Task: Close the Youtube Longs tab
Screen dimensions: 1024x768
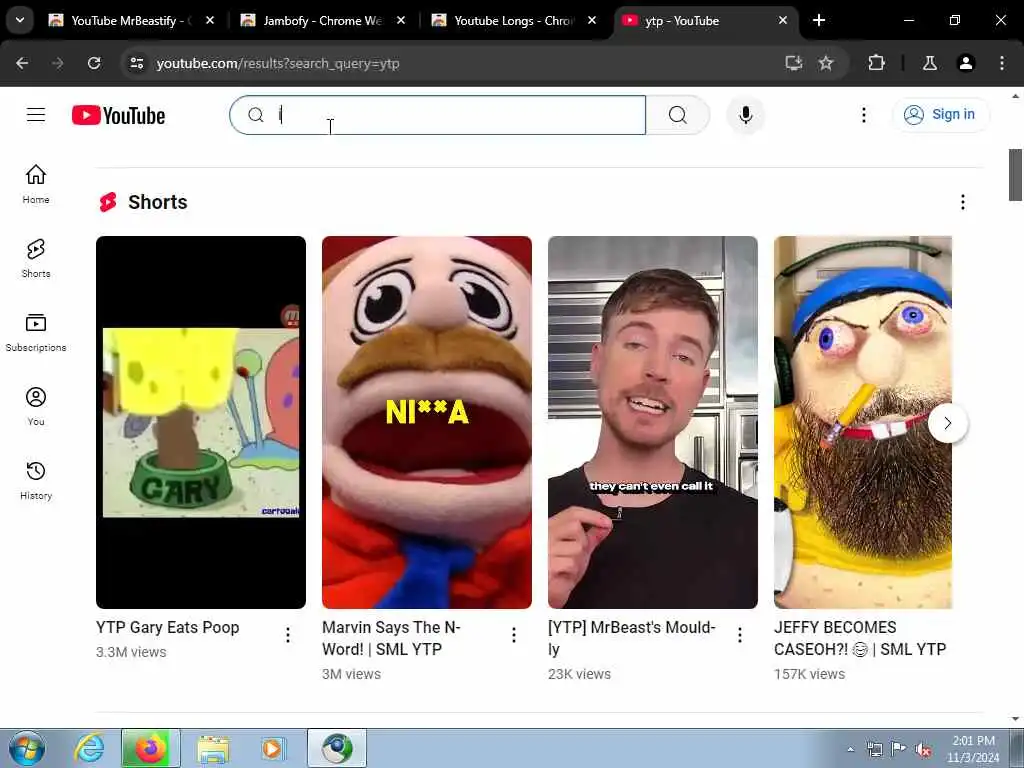Action: 592,20
